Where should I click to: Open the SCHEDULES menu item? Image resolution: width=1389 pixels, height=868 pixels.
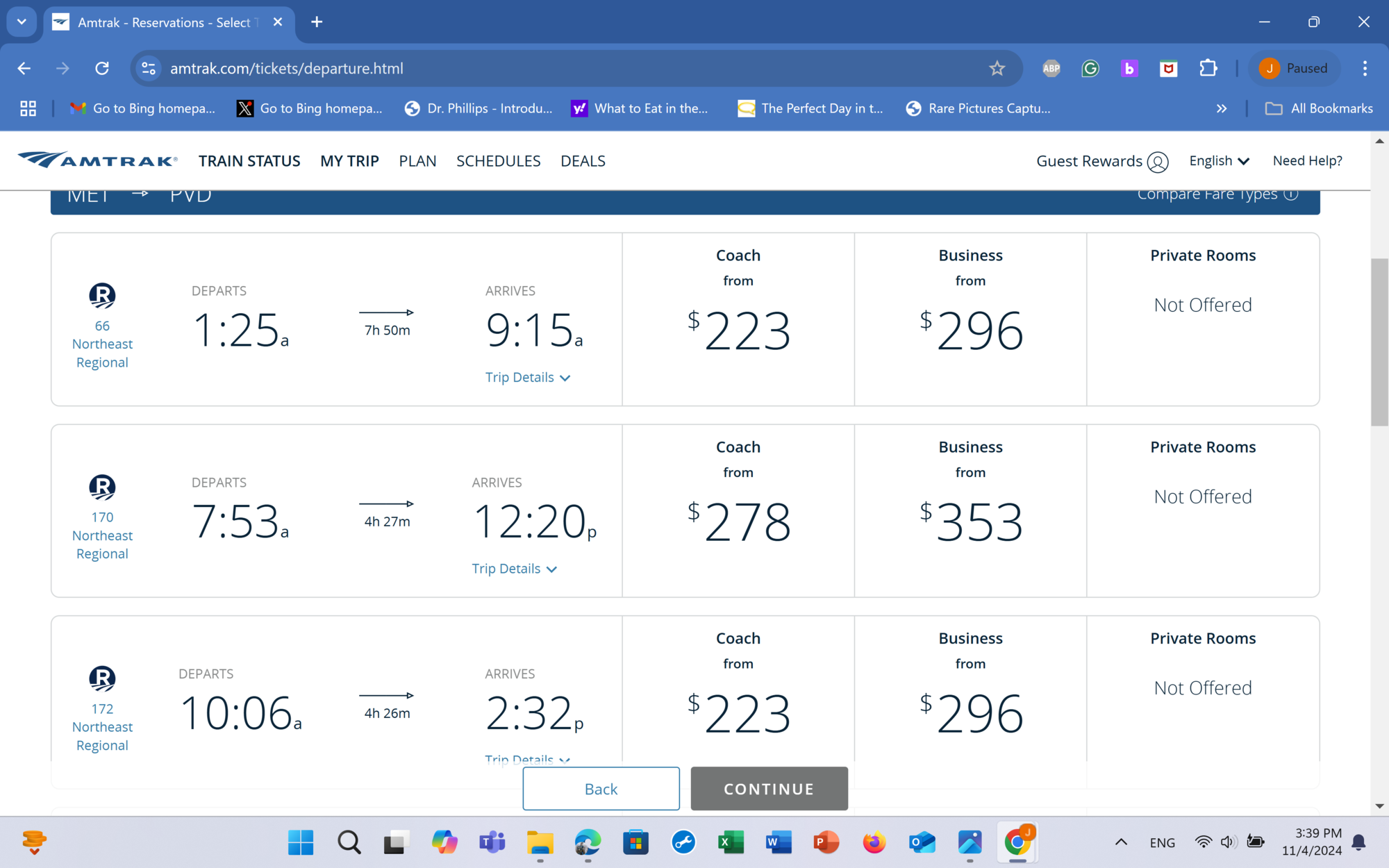coord(498,161)
